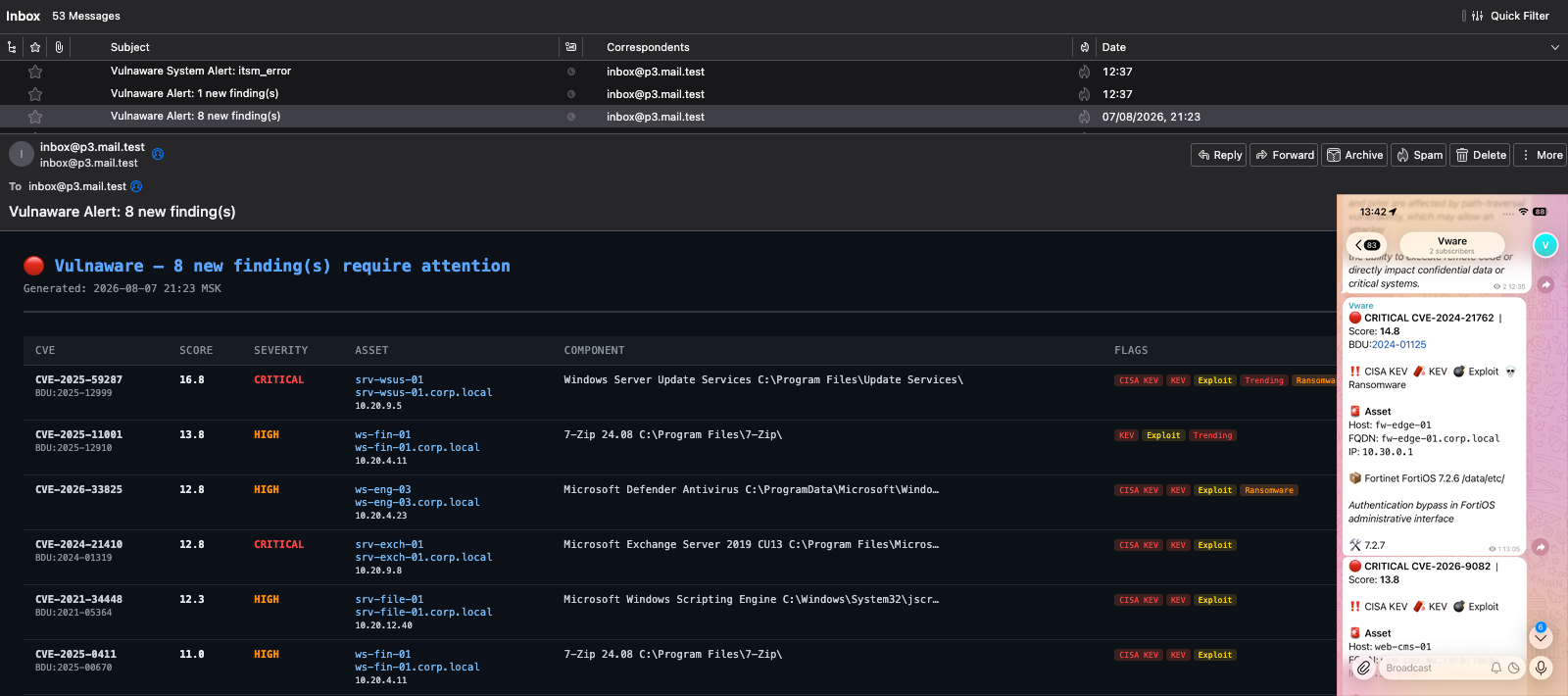
Task: Click asset link srv-file-01.corp.local
Action: click(x=423, y=613)
